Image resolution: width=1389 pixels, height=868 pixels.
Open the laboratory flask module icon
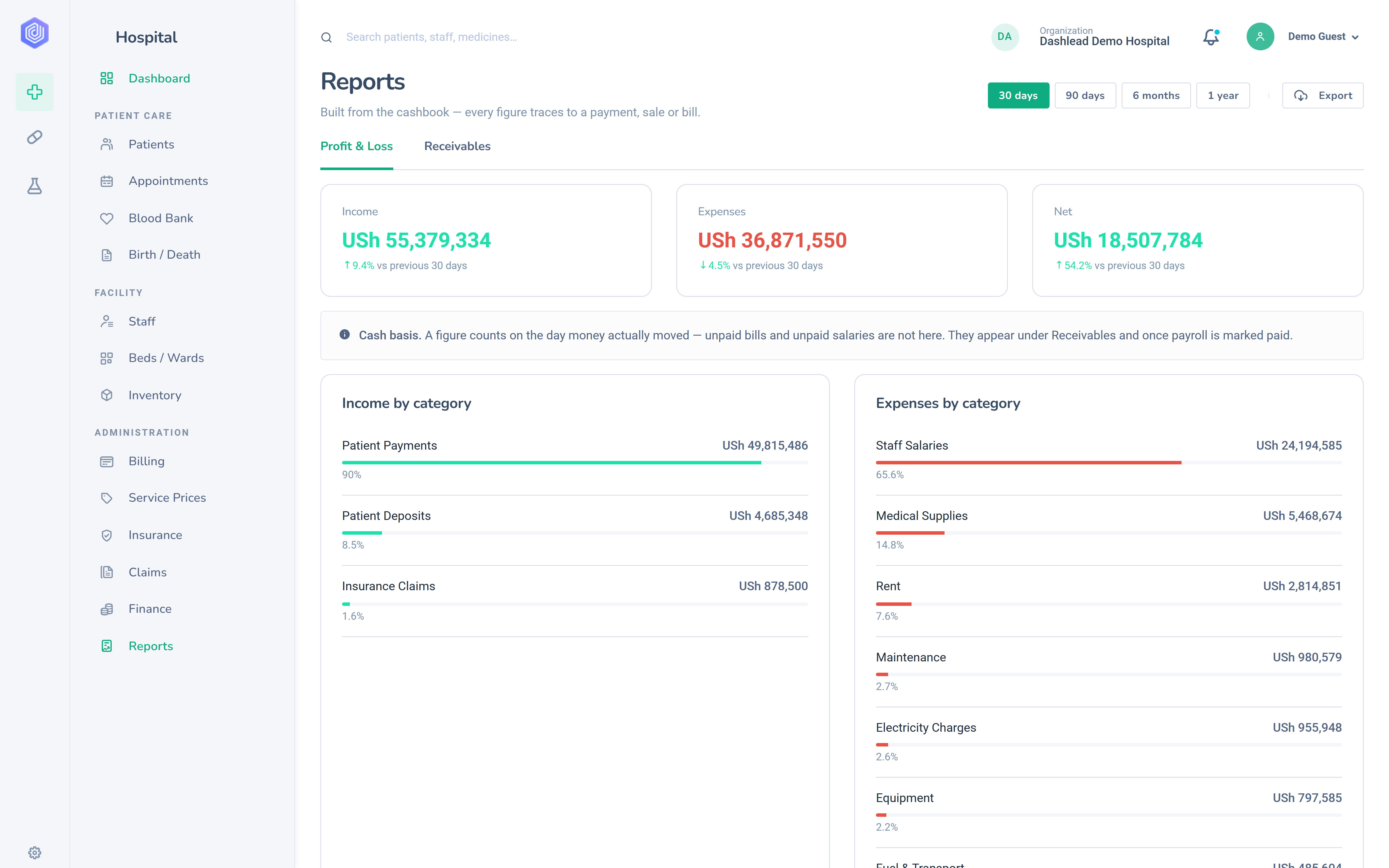[x=34, y=185]
